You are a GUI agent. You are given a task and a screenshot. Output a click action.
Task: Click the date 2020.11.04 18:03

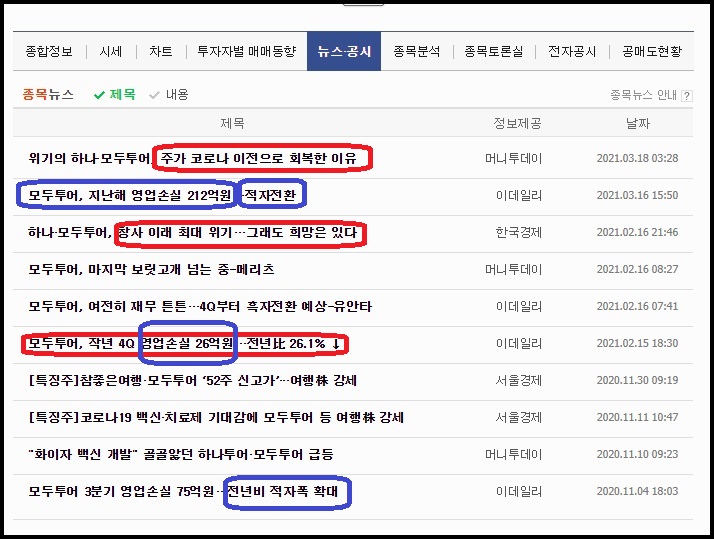coord(638,492)
